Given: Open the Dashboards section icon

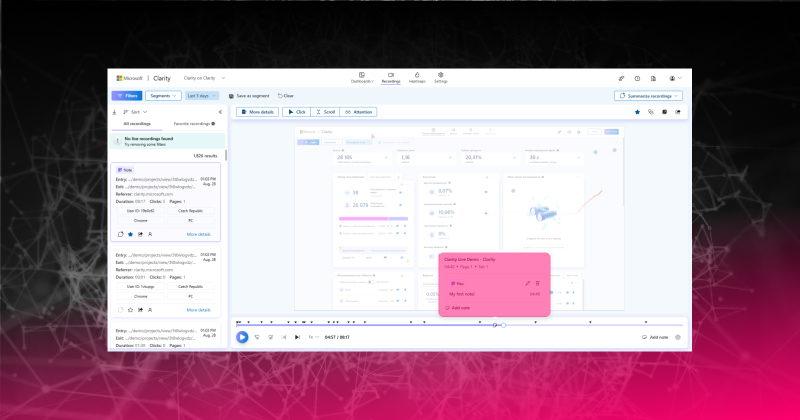Looking at the screenshot, I should [x=362, y=75].
